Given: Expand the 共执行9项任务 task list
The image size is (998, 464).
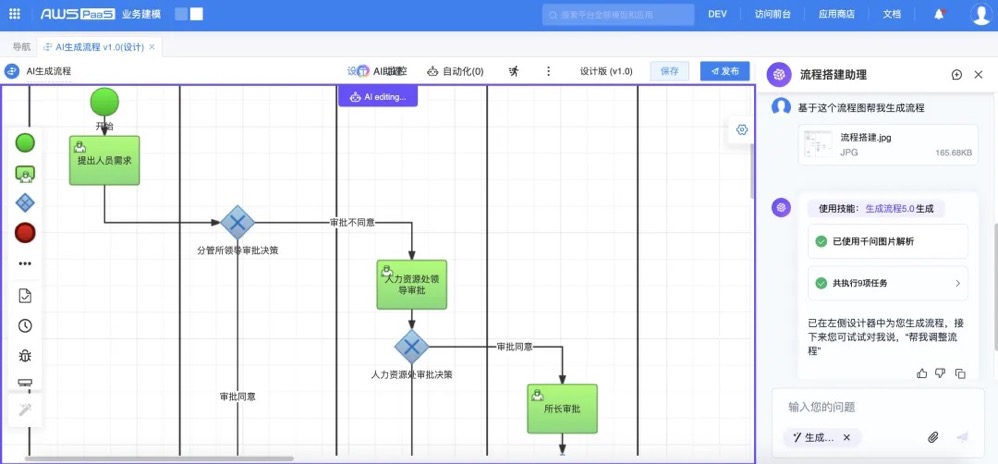Looking at the screenshot, I should click(x=887, y=283).
